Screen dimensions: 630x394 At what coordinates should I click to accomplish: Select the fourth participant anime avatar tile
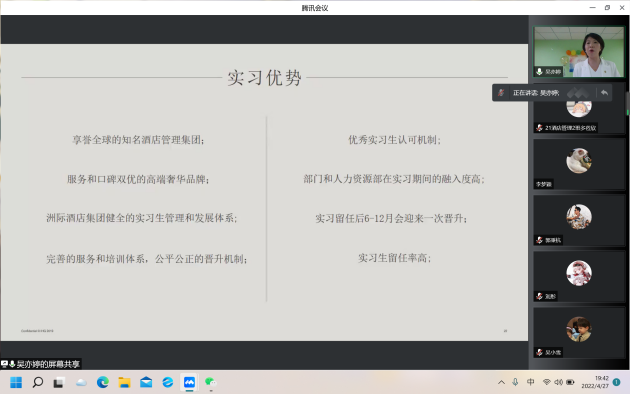pyautogui.click(x=579, y=277)
